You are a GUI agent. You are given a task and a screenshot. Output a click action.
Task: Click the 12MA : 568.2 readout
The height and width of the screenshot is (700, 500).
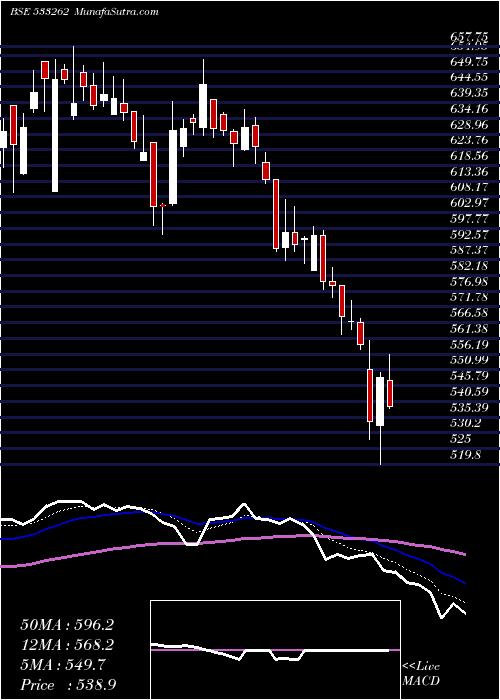click(x=67, y=645)
